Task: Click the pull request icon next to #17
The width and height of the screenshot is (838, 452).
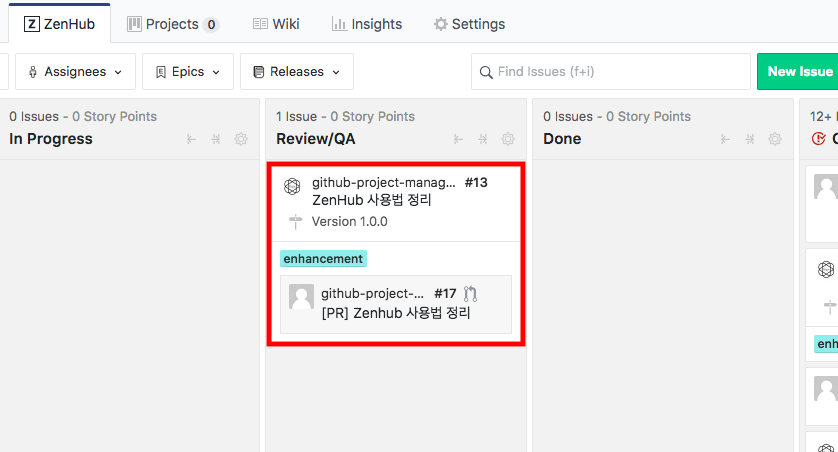Action: [470, 293]
